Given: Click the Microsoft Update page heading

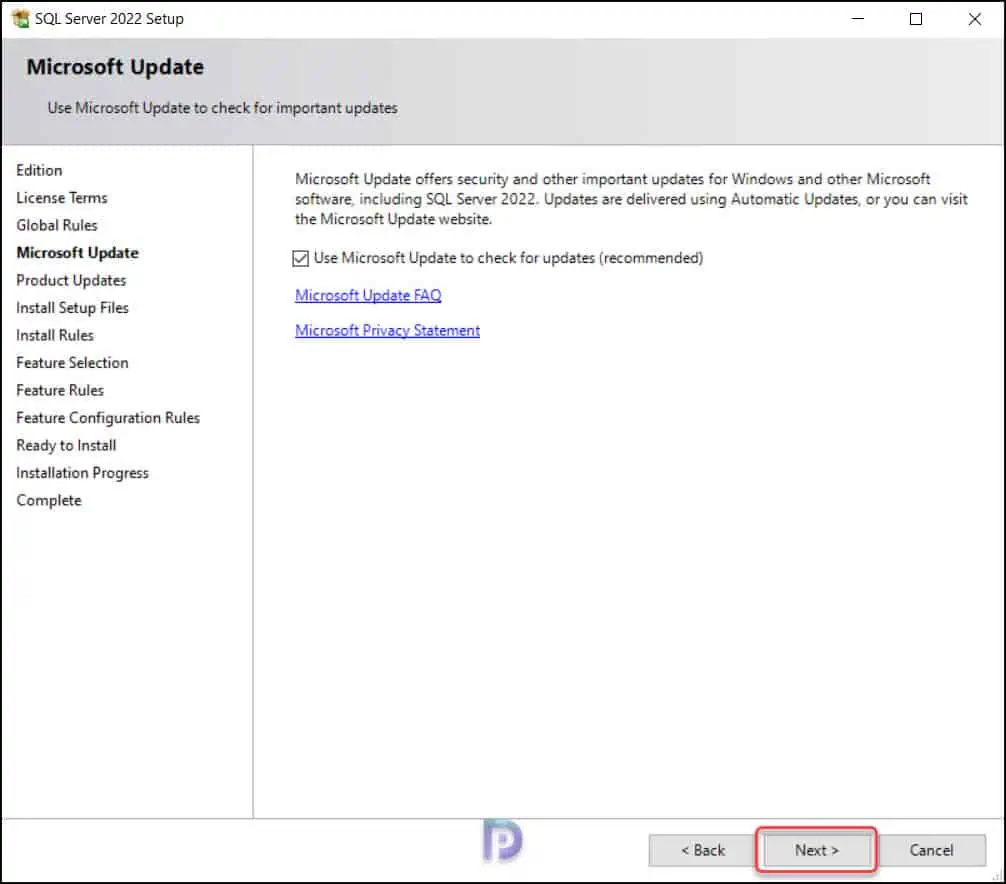Looking at the screenshot, I should click(115, 67).
